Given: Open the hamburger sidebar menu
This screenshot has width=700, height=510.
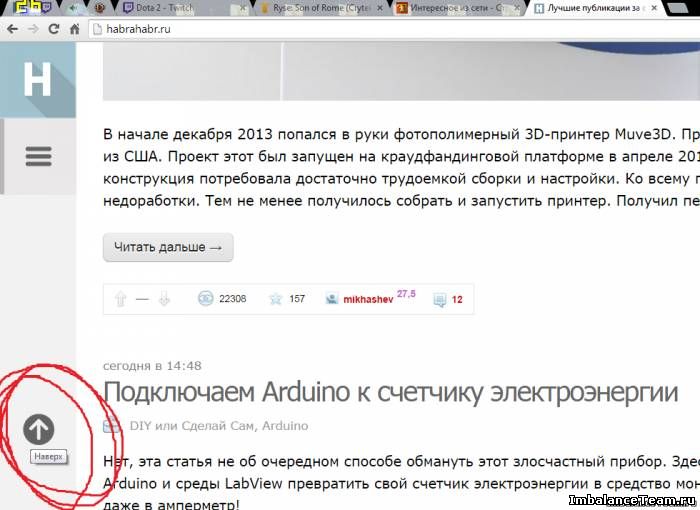Looking at the screenshot, I should (x=38, y=156).
